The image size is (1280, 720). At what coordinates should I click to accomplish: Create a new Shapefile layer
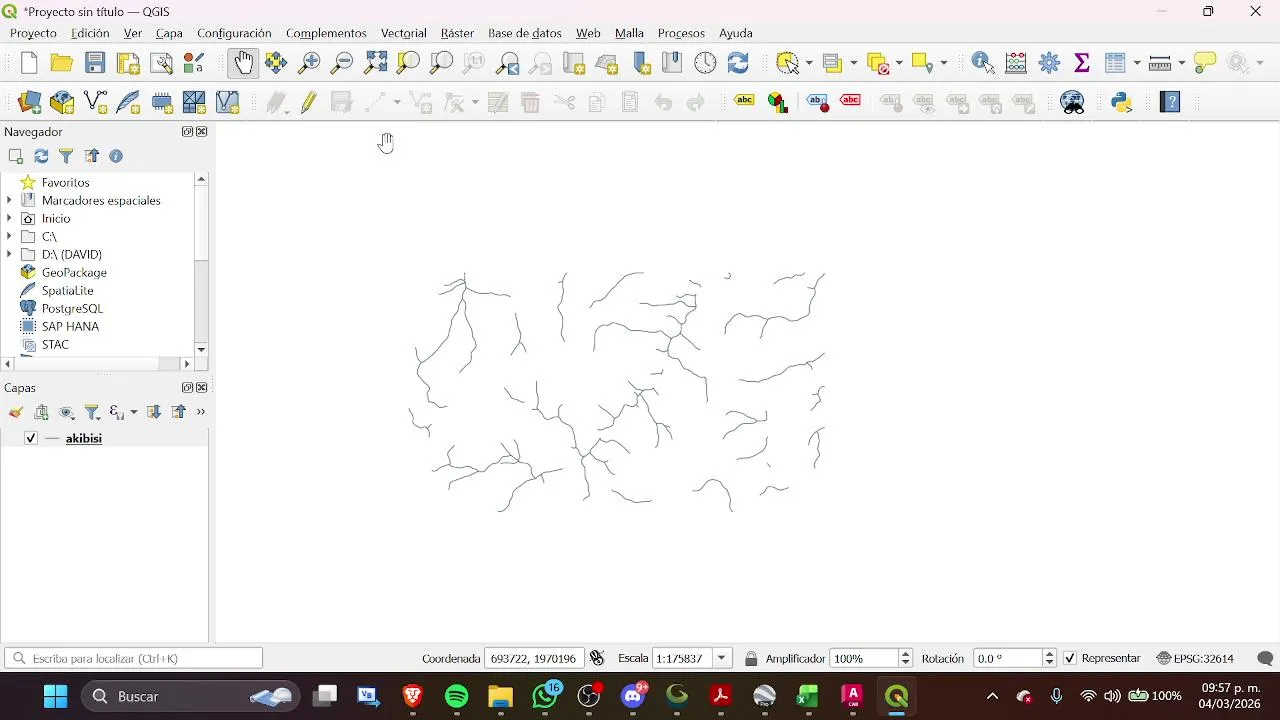pos(95,102)
